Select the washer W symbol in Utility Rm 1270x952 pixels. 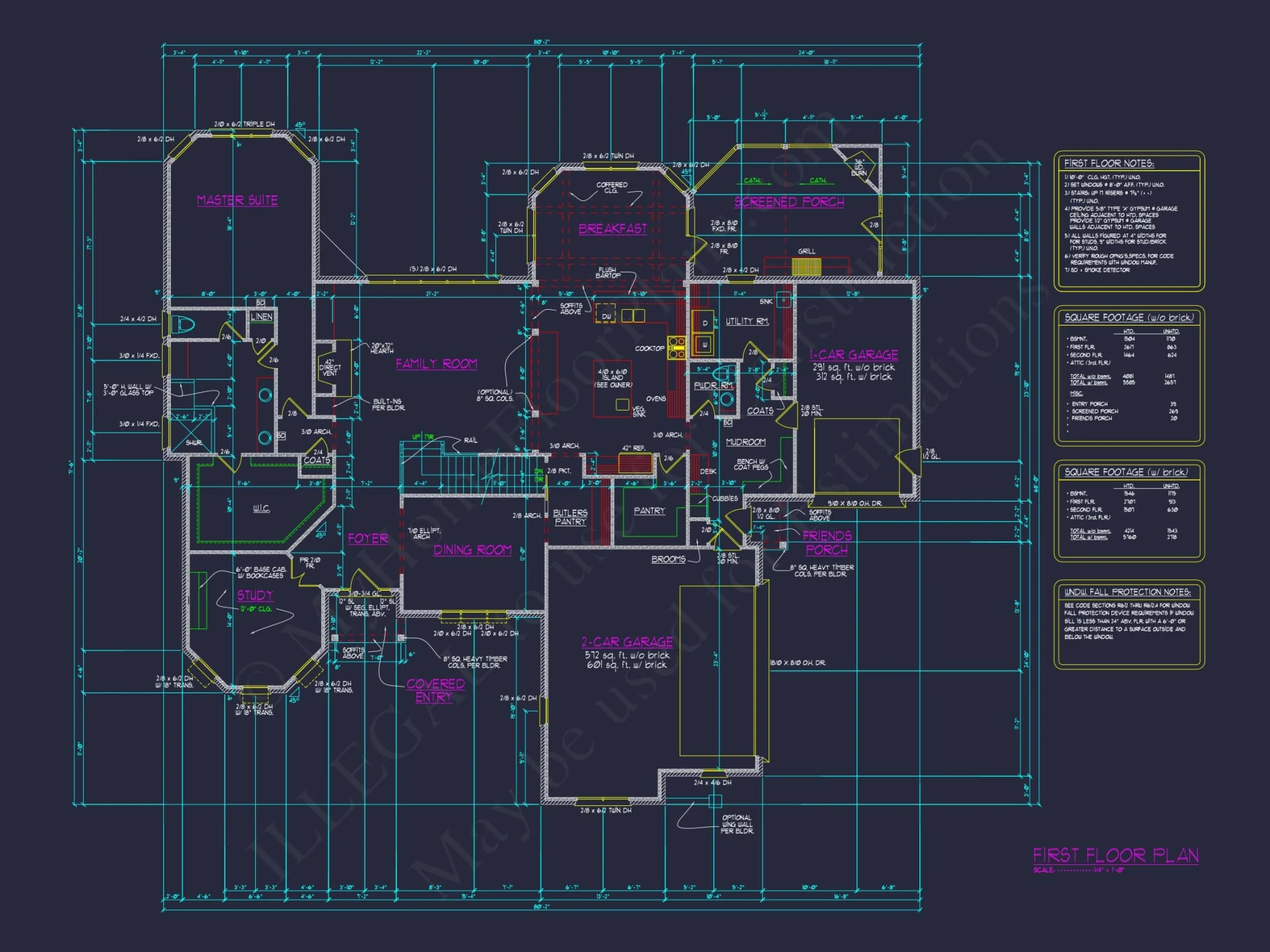(x=705, y=344)
